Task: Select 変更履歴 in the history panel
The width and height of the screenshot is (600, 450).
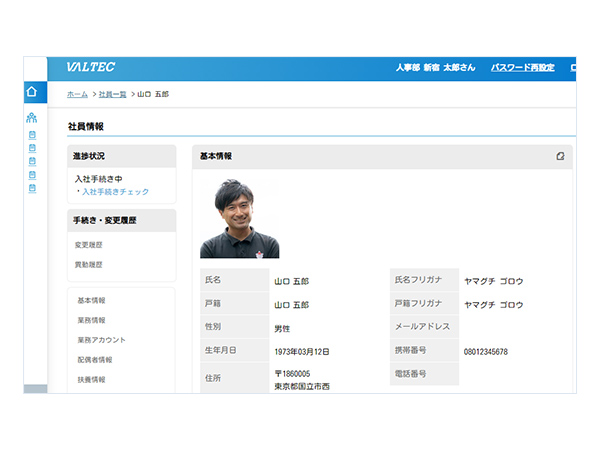Action: point(89,245)
